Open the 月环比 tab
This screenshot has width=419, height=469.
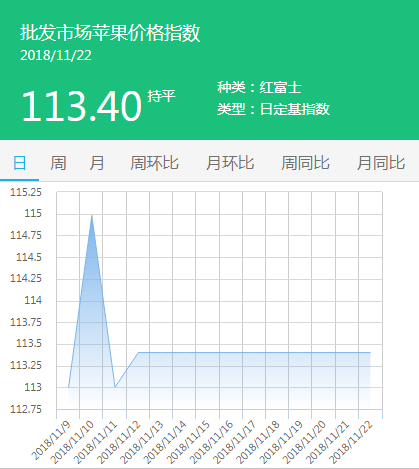pos(230,163)
